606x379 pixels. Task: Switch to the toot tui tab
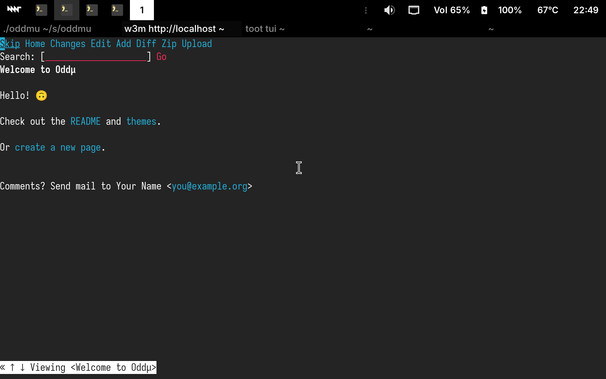(265, 29)
